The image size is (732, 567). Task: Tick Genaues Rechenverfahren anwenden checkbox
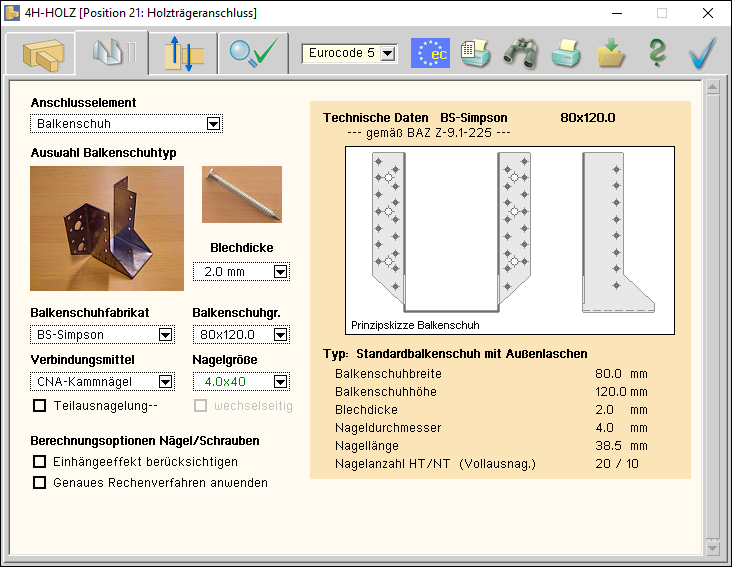click(40, 482)
